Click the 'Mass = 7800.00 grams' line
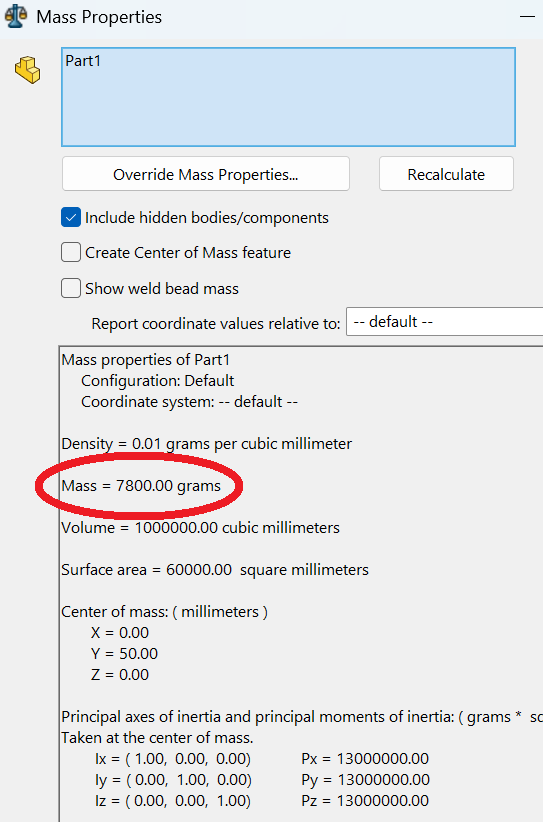This screenshot has width=543, height=822. point(141,486)
